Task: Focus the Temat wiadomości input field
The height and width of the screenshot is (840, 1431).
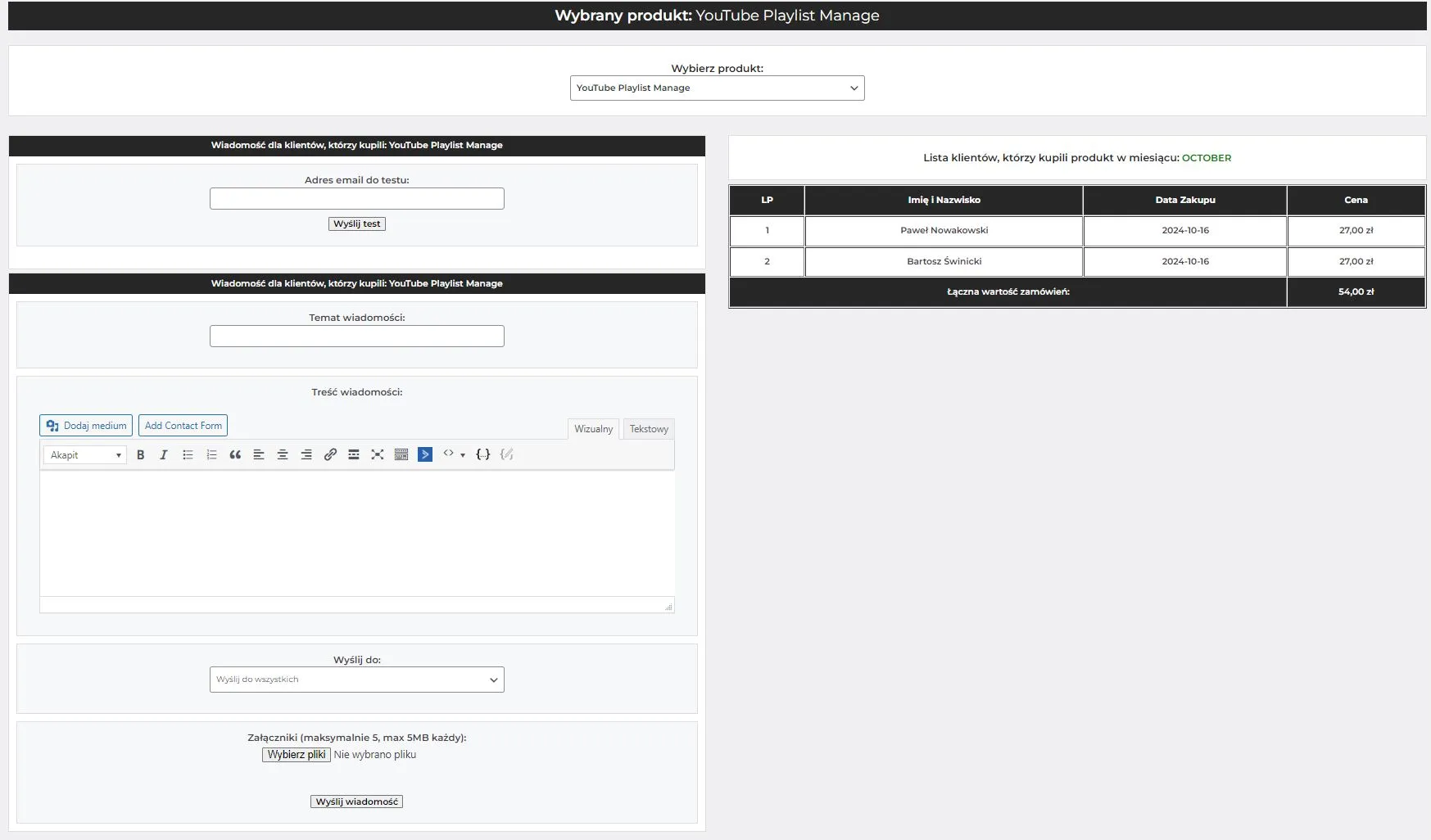Action: tap(356, 336)
